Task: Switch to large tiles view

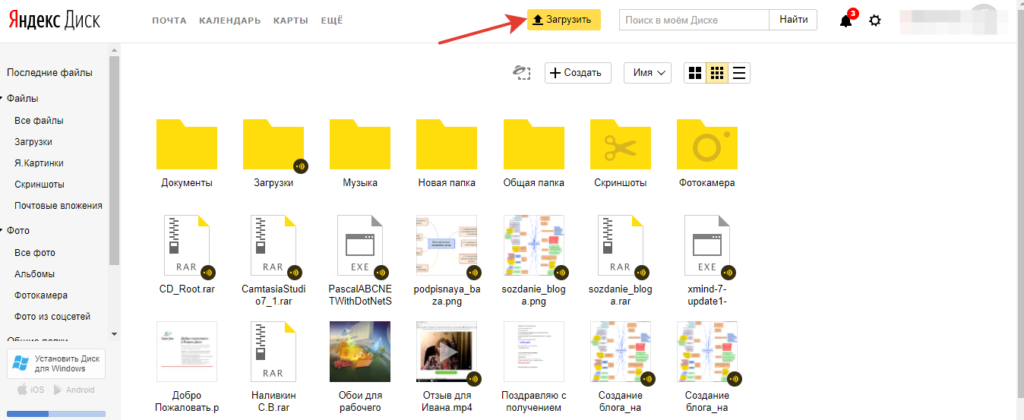Action: [x=694, y=72]
